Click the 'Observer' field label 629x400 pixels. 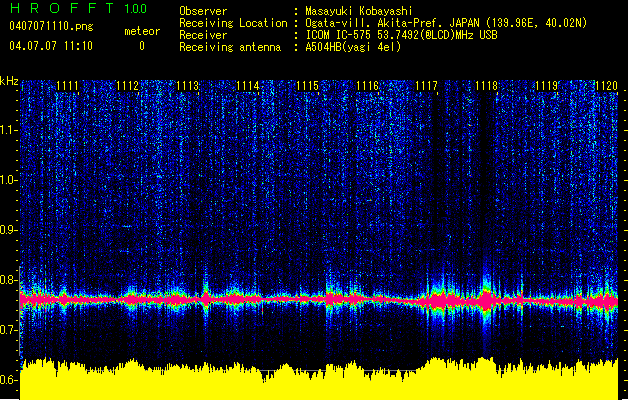tap(203, 11)
